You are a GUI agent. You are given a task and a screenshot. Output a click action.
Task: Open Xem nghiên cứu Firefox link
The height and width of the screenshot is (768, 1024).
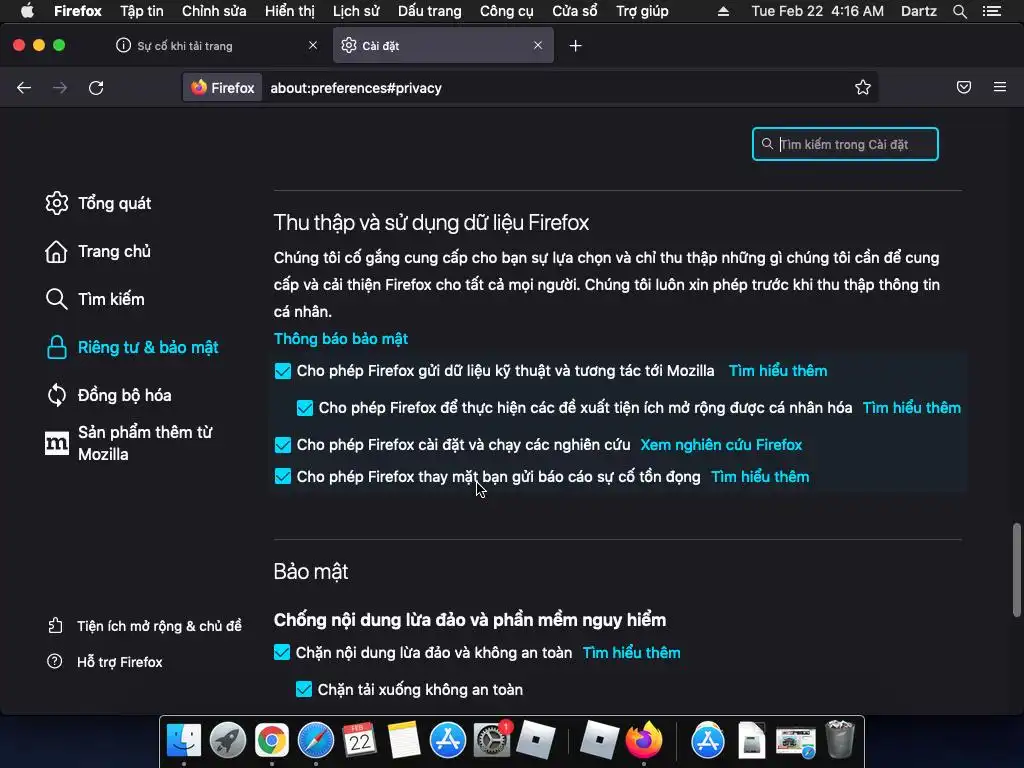click(721, 445)
